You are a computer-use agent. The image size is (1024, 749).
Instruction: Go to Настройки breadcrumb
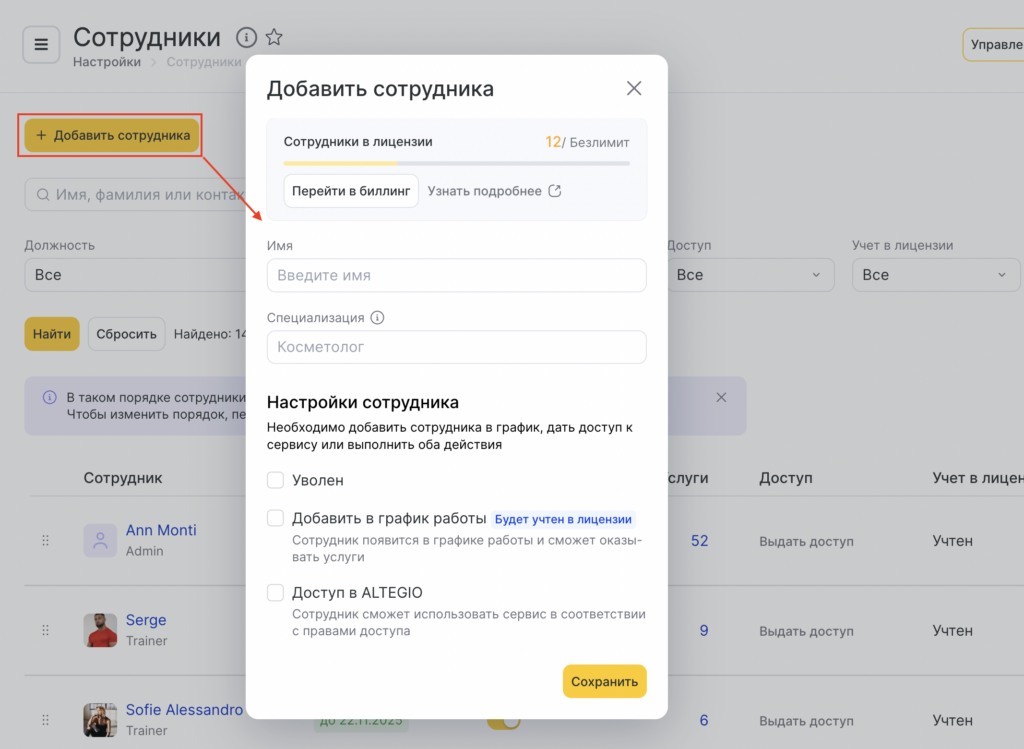pyautogui.click(x=107, y=62)
